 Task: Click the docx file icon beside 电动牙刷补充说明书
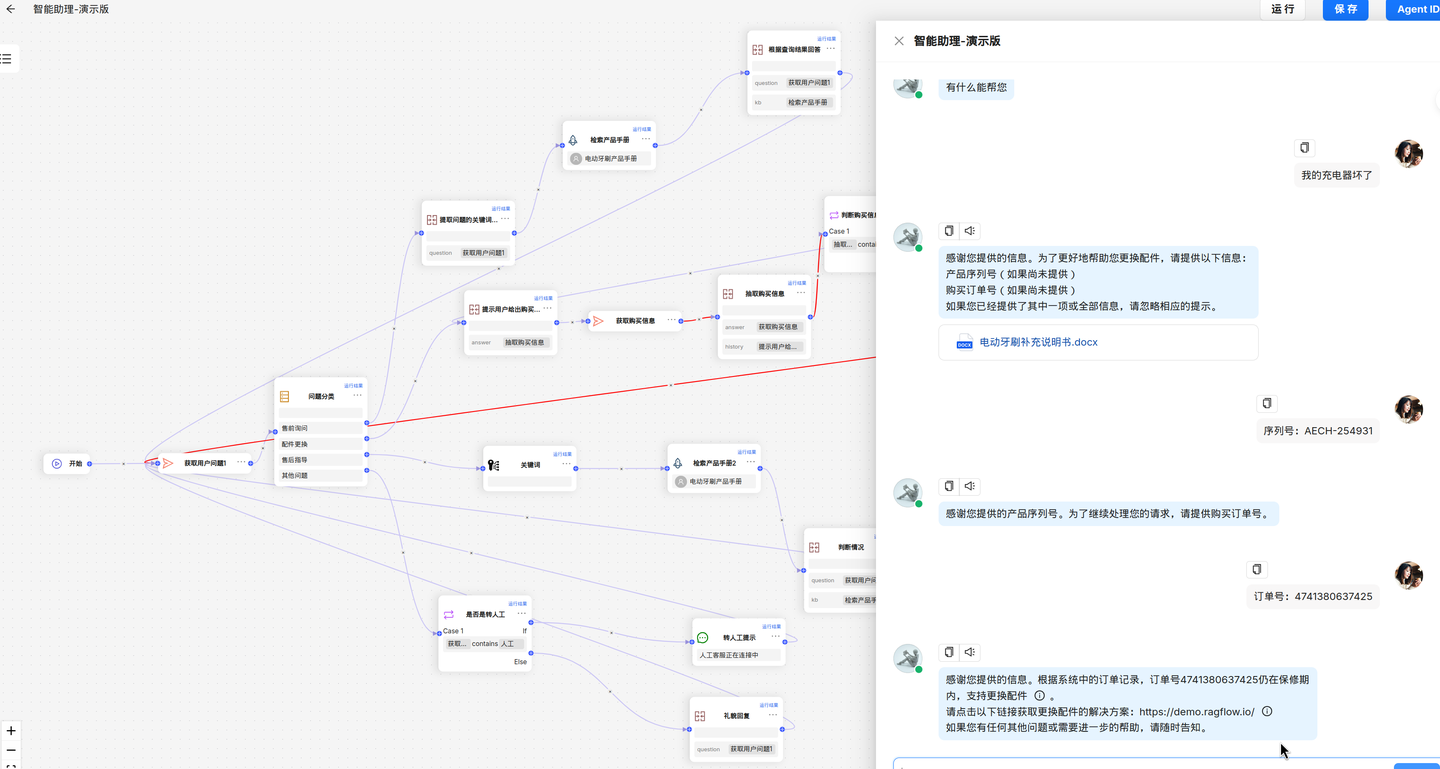coord(963,342)
